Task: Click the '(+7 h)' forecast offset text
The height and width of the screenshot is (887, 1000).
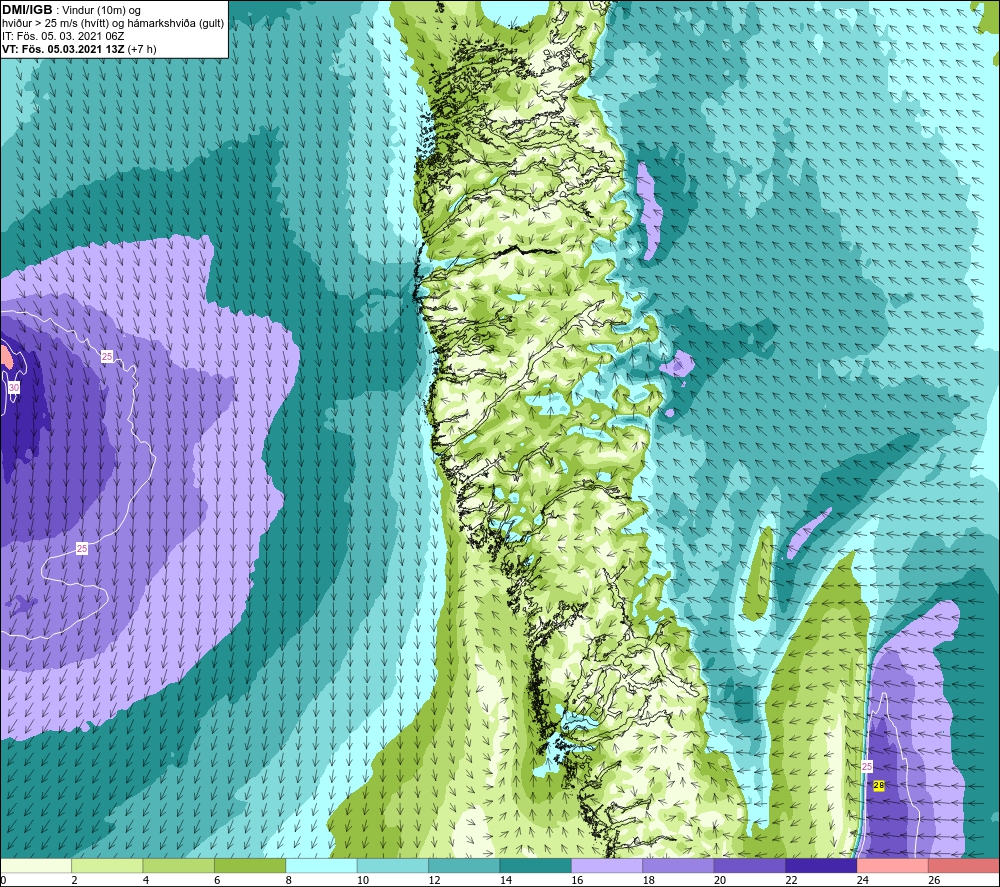Action: (x=142, y=49)
